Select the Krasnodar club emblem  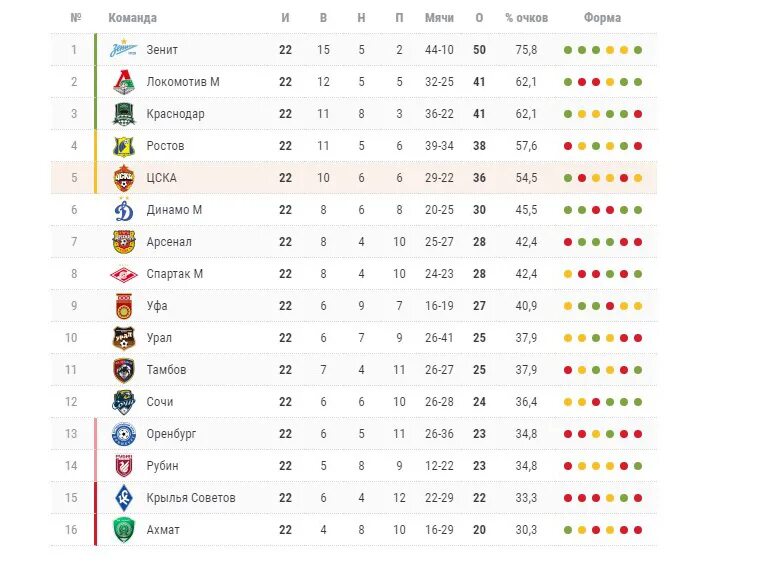pyautogui.click(x=124, y=114)
